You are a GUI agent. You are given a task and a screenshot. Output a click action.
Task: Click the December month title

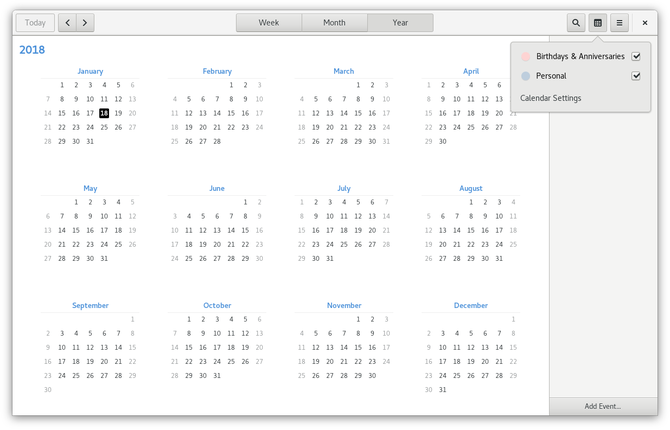(470, 305)
